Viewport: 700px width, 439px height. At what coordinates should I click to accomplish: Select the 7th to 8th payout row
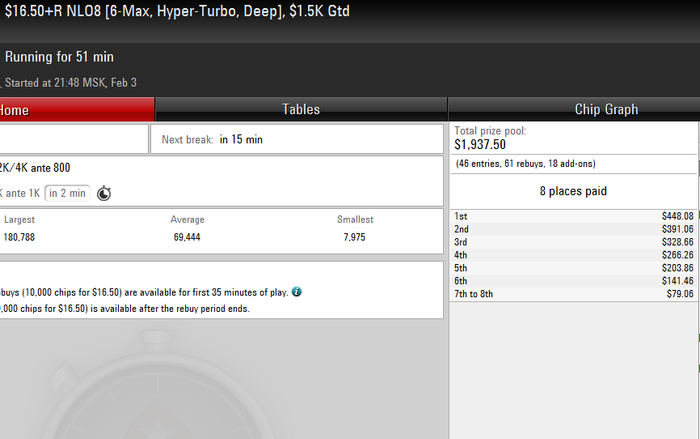(574, 294)
